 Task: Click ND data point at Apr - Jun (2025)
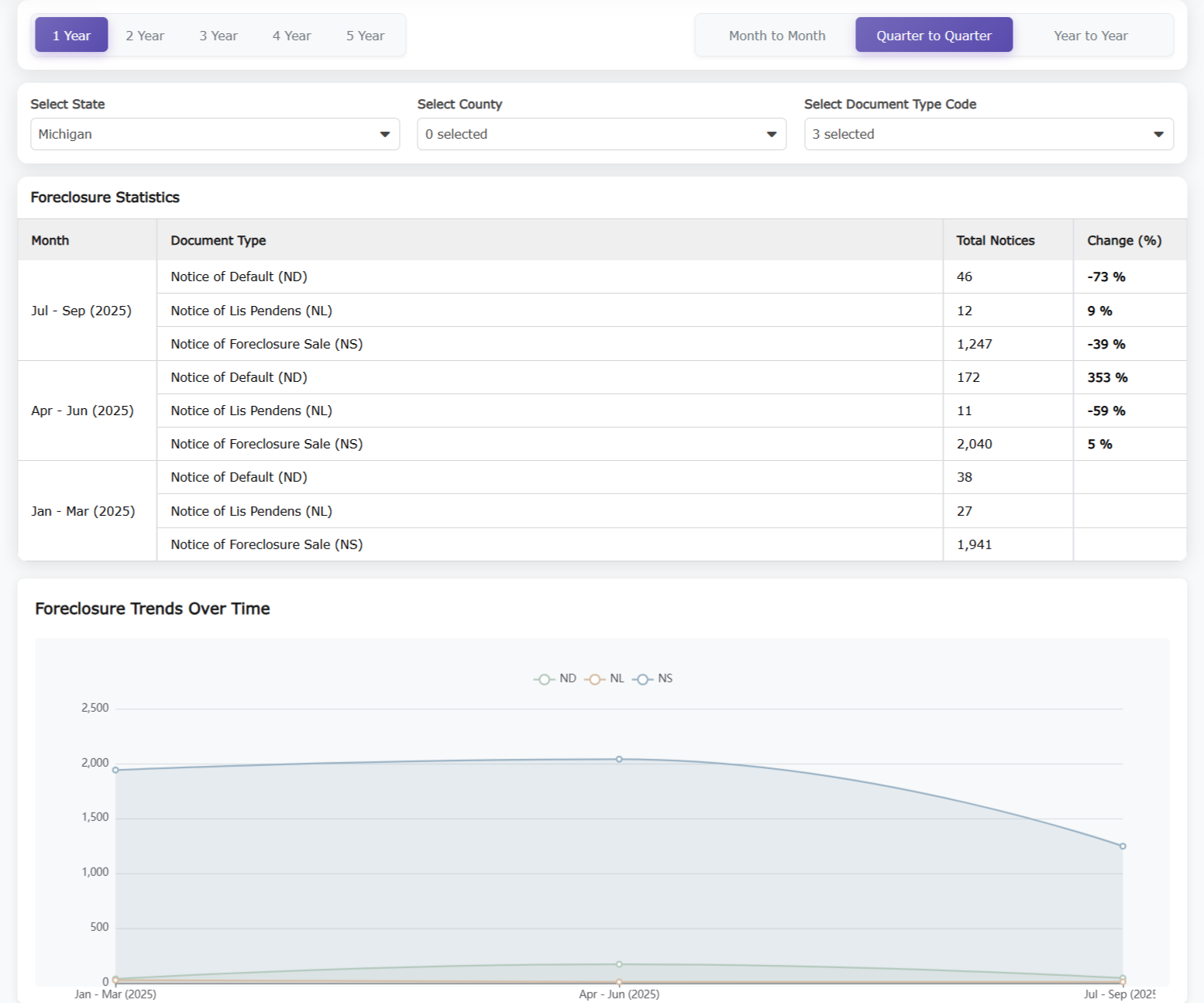point(619,964)
